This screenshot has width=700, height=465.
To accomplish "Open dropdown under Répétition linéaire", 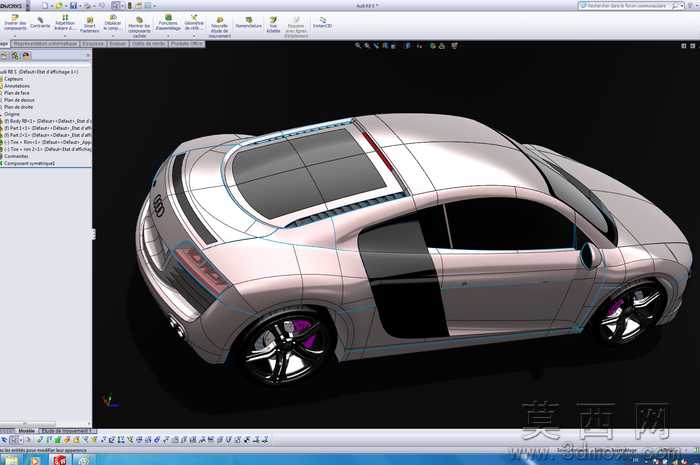I will point(65,35).
